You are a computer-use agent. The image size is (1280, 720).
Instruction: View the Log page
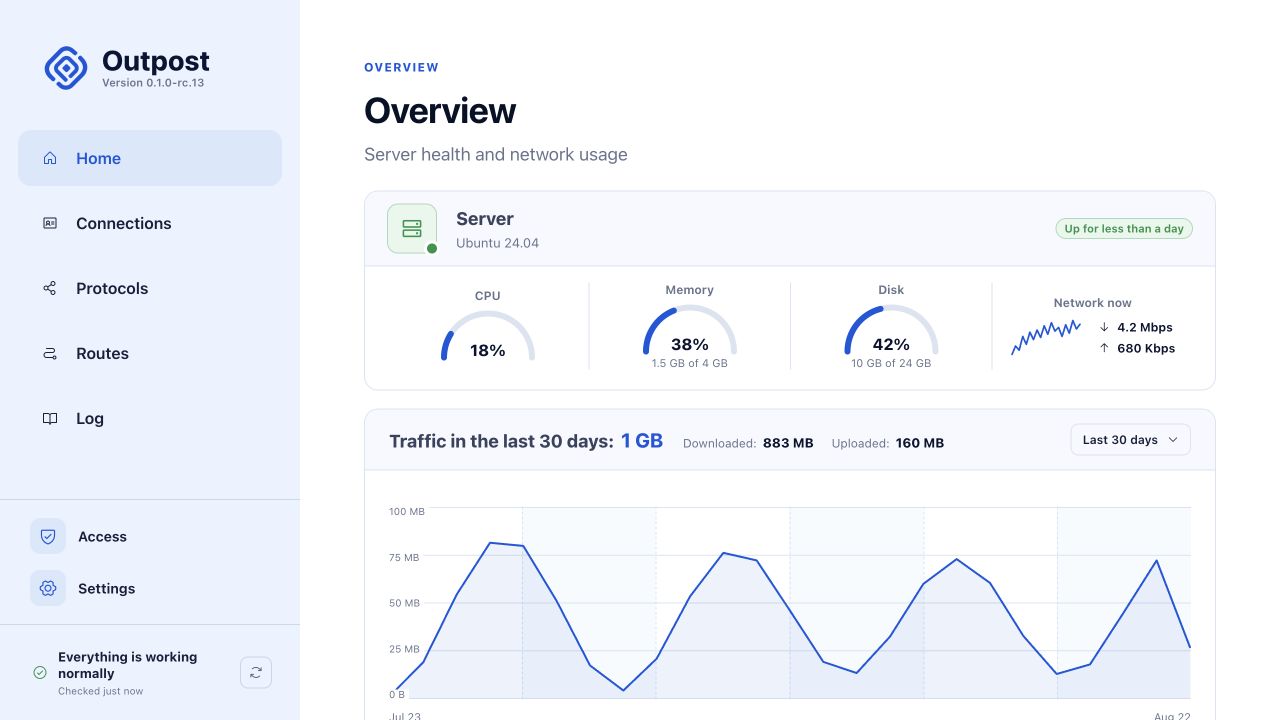[x=150, y=418]
